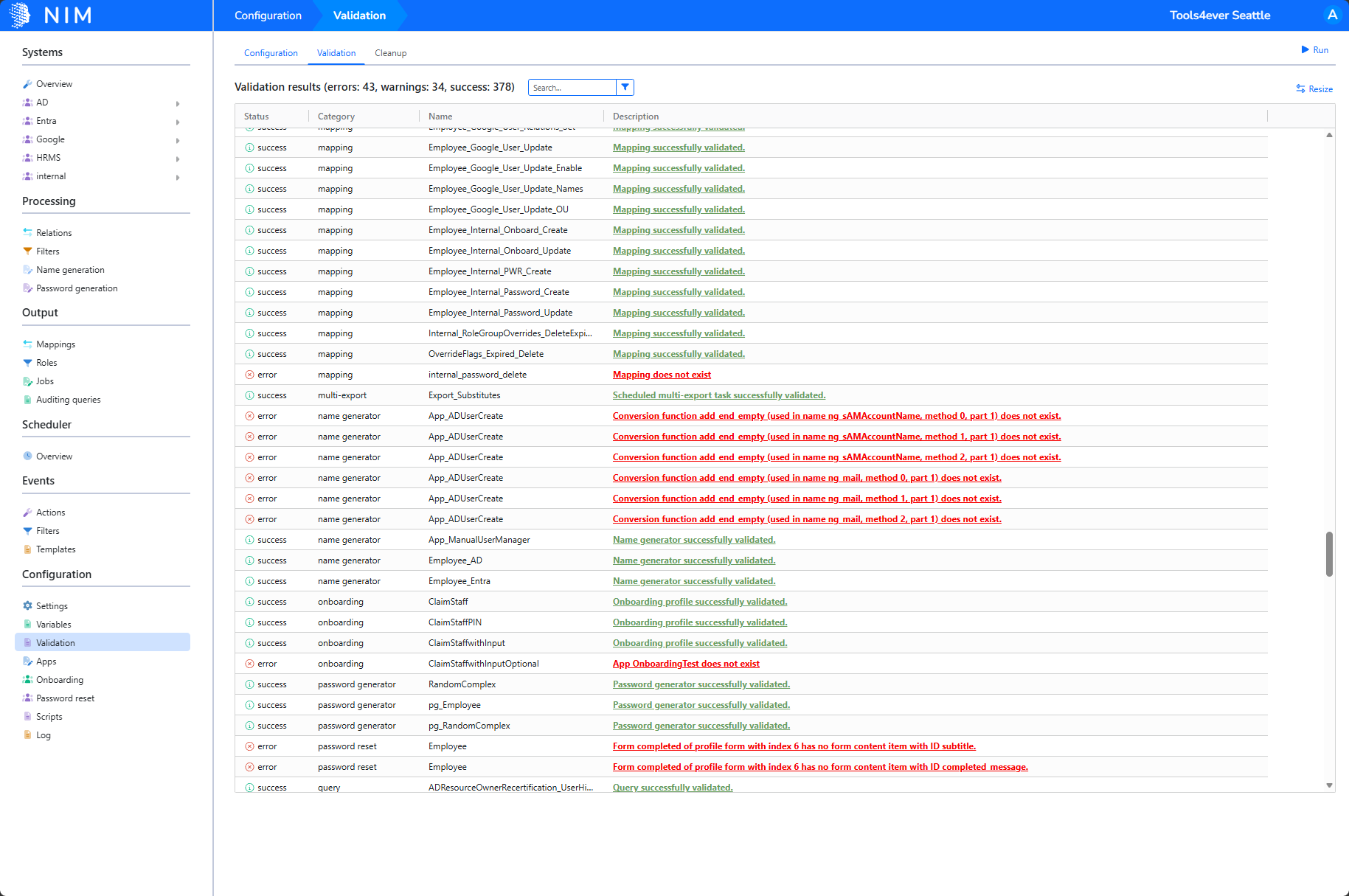The image size is (1349, 896).
Task: Sort by the Category column header
Action: pos(336,117)
